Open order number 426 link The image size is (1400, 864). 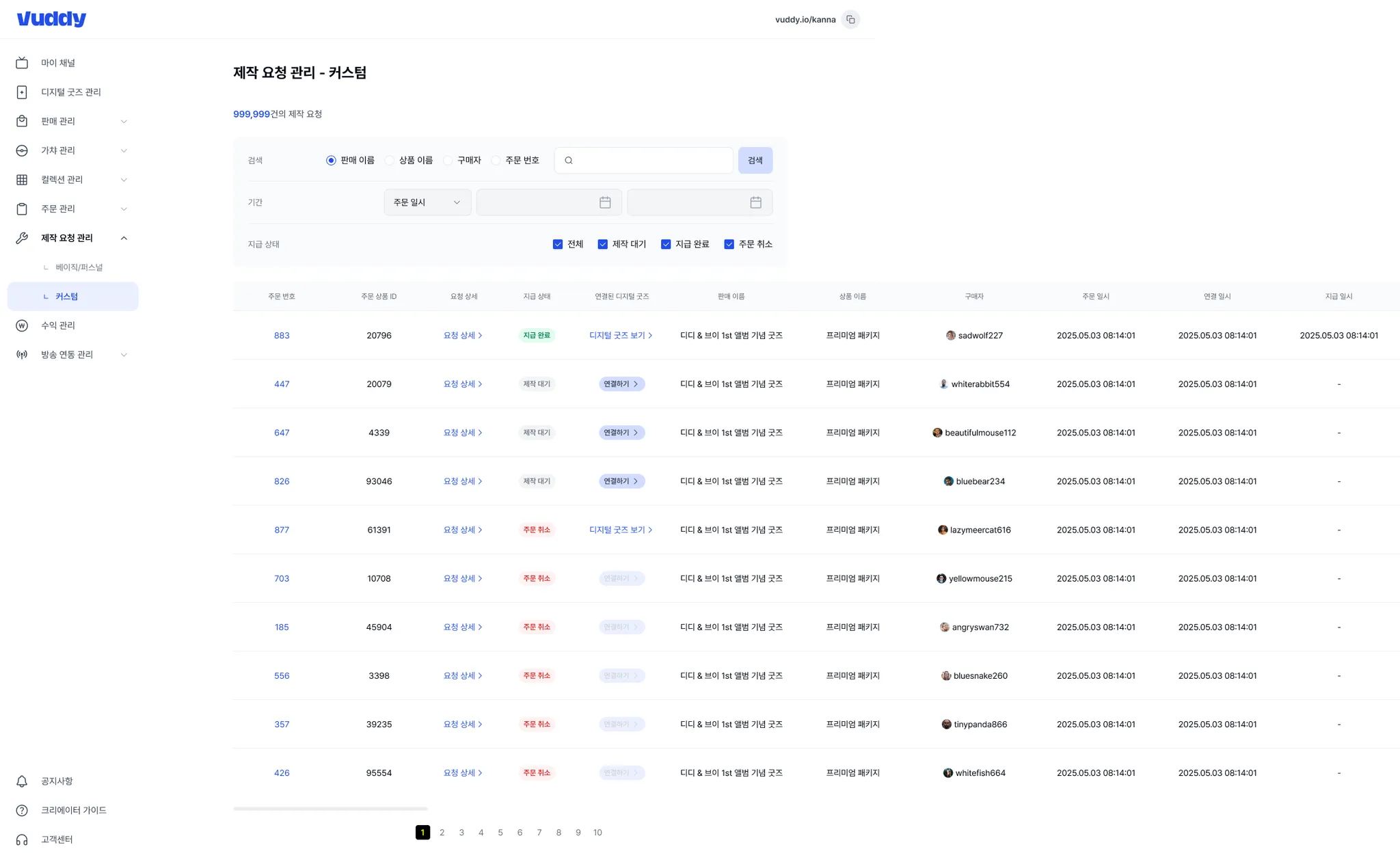click(282, 773)
